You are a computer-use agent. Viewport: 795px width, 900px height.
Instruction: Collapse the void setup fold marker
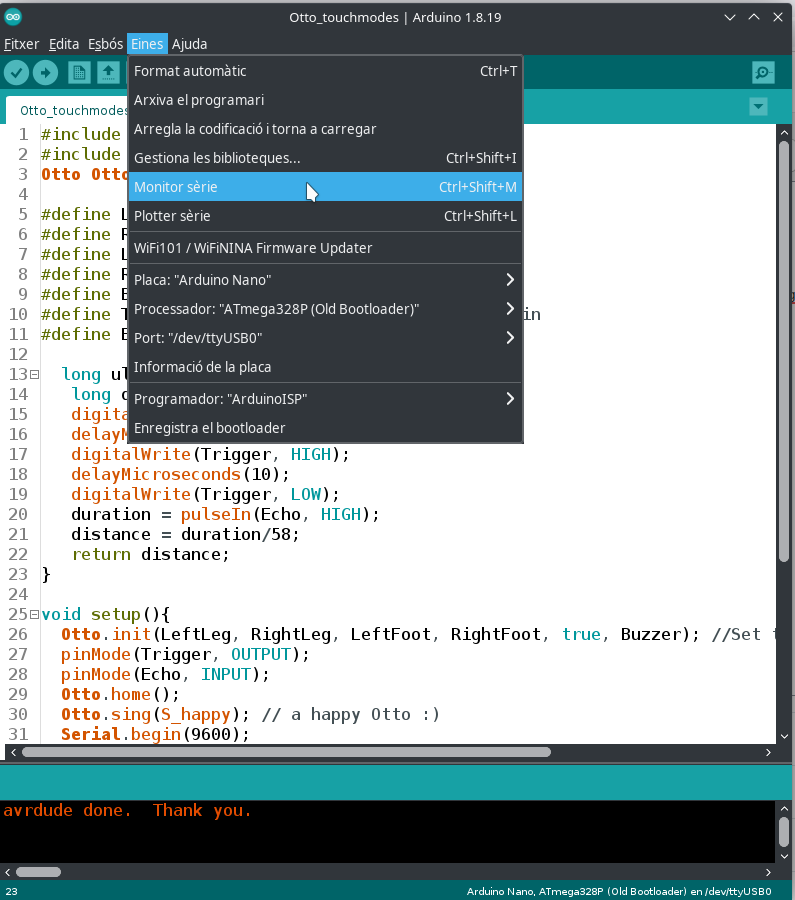[34, 614]
